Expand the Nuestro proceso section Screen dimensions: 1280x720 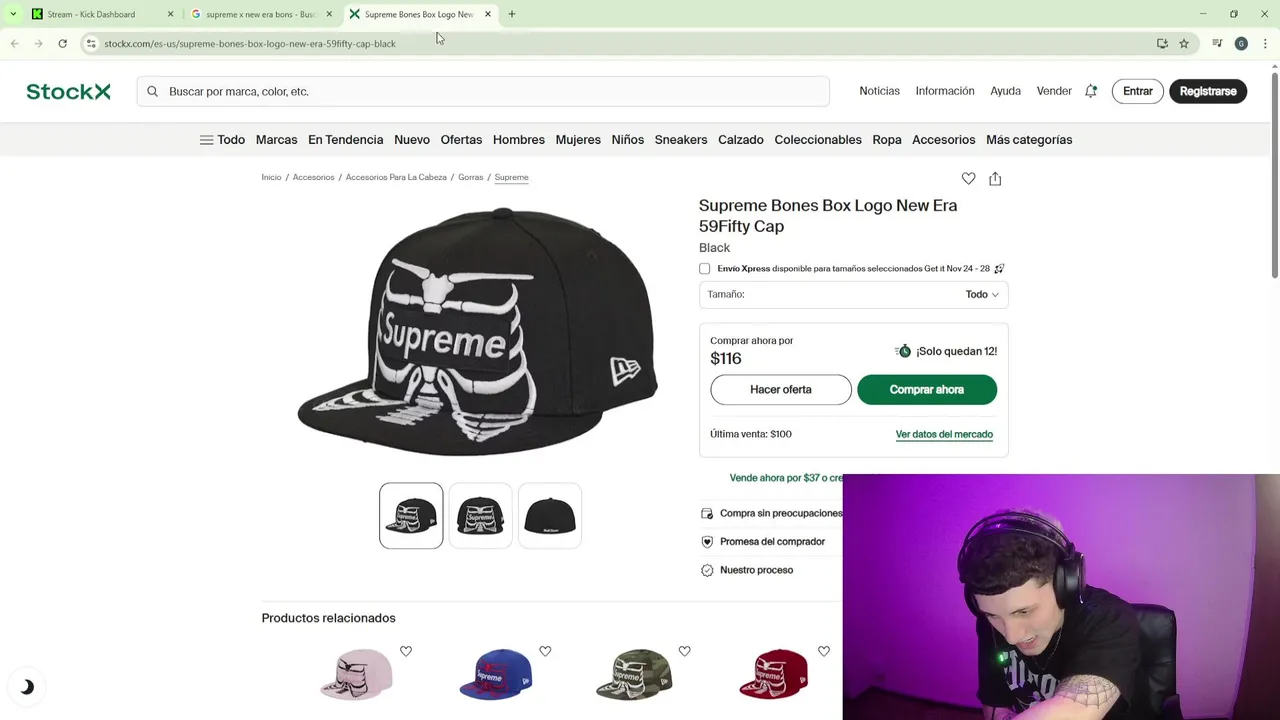tap(756, 570)
